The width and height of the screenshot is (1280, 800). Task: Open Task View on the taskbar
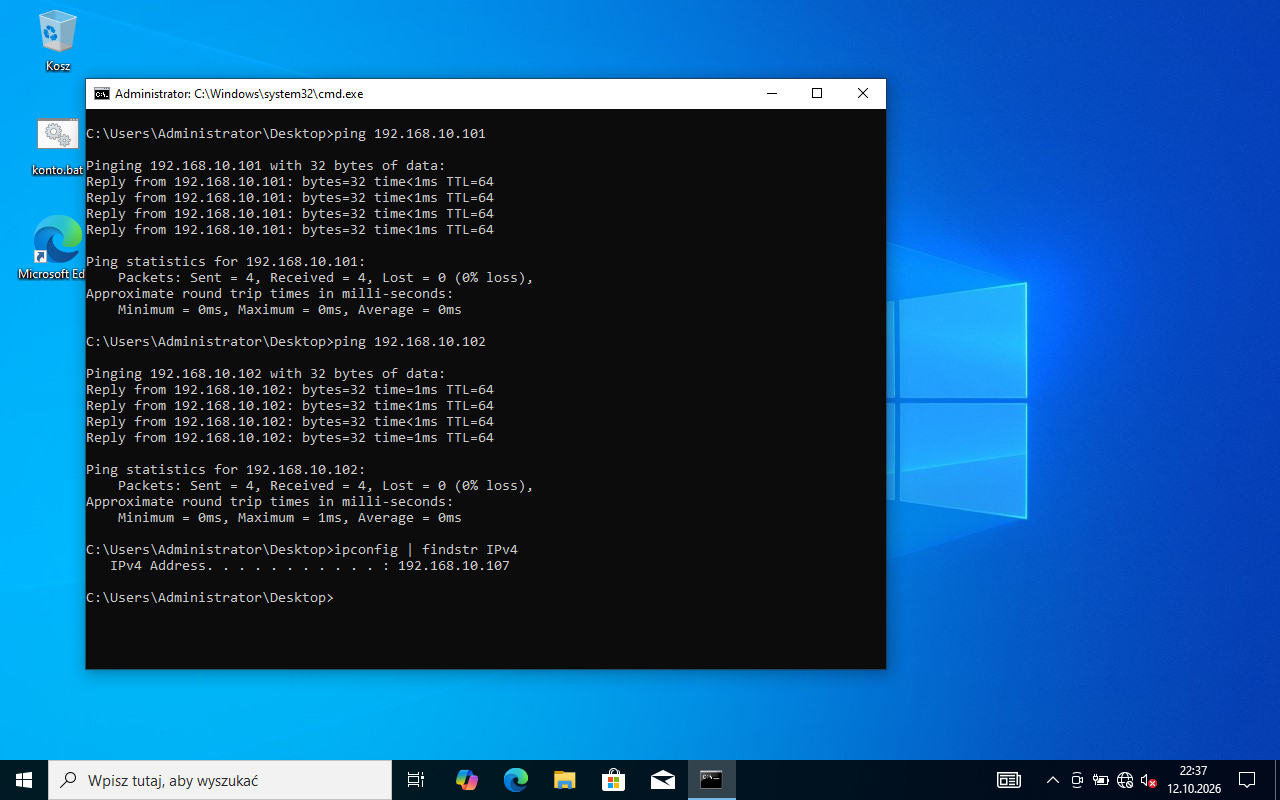416,780
